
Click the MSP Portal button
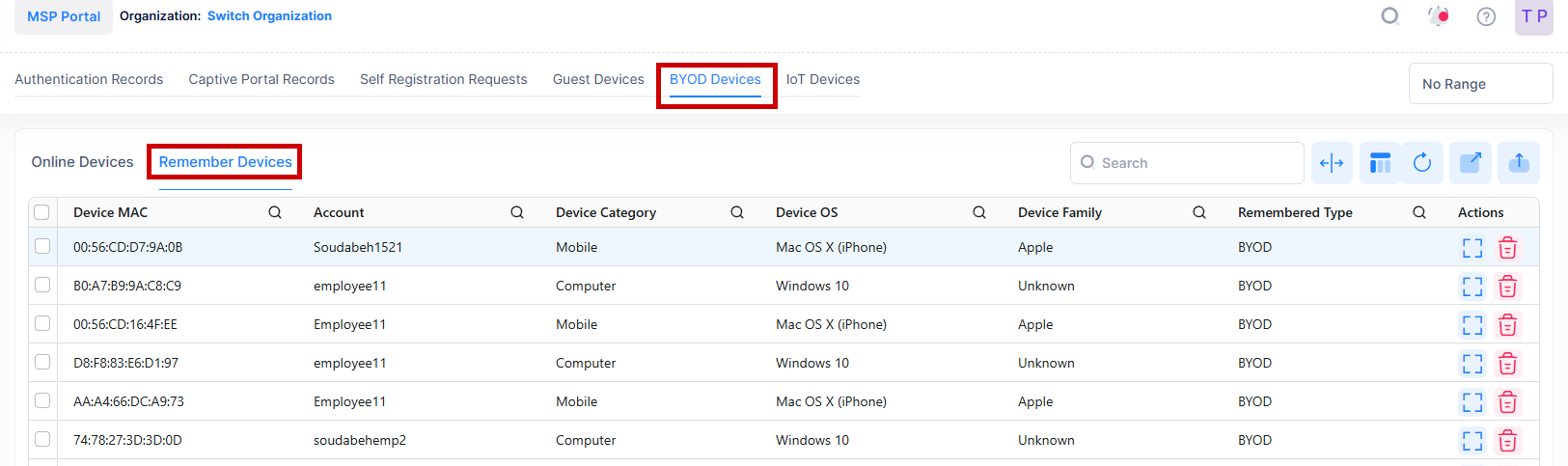click(x=64, y=16)
